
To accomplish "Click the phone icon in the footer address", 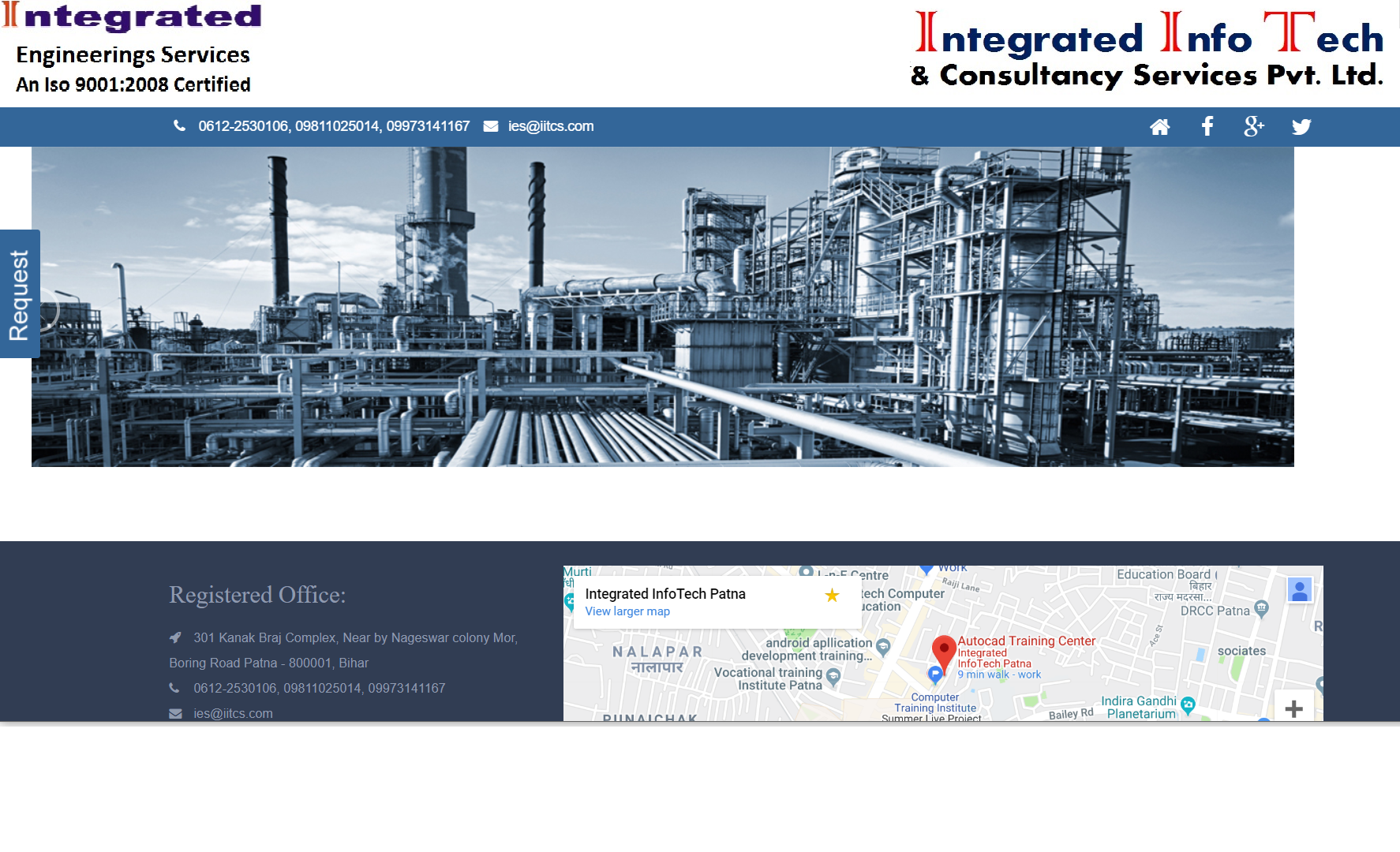I will pos(175,687).
